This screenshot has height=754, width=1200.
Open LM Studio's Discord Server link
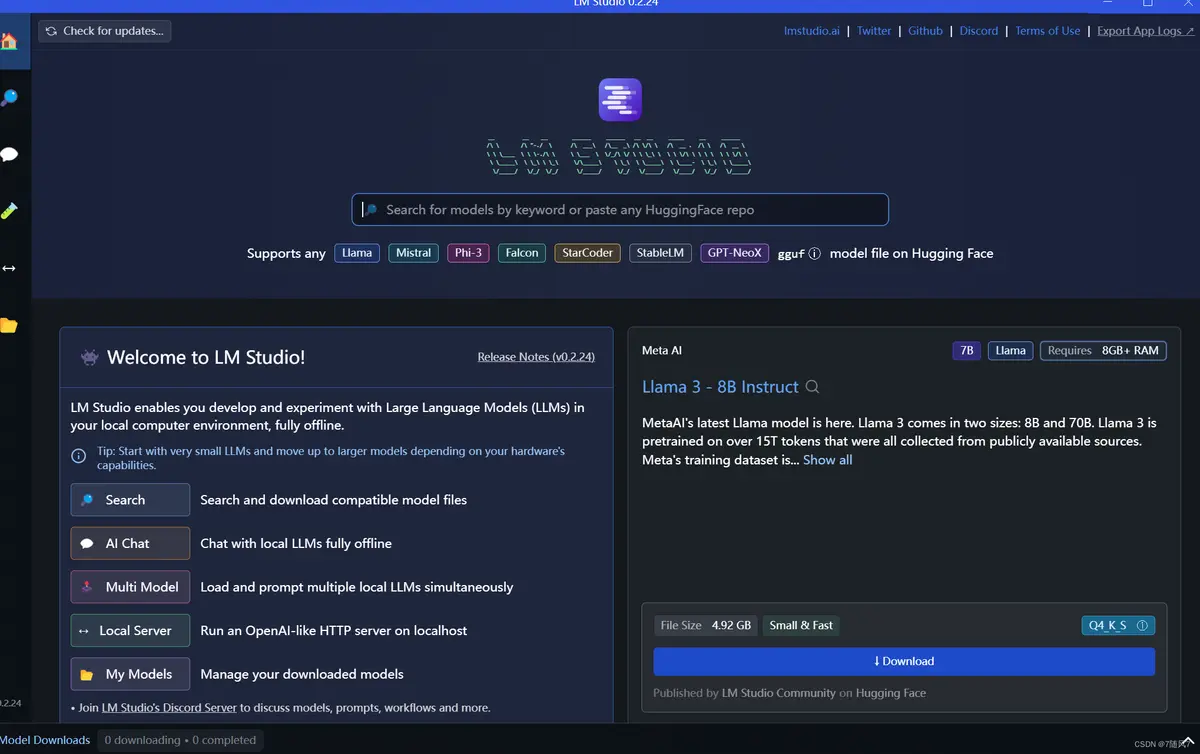click(169, 707)
